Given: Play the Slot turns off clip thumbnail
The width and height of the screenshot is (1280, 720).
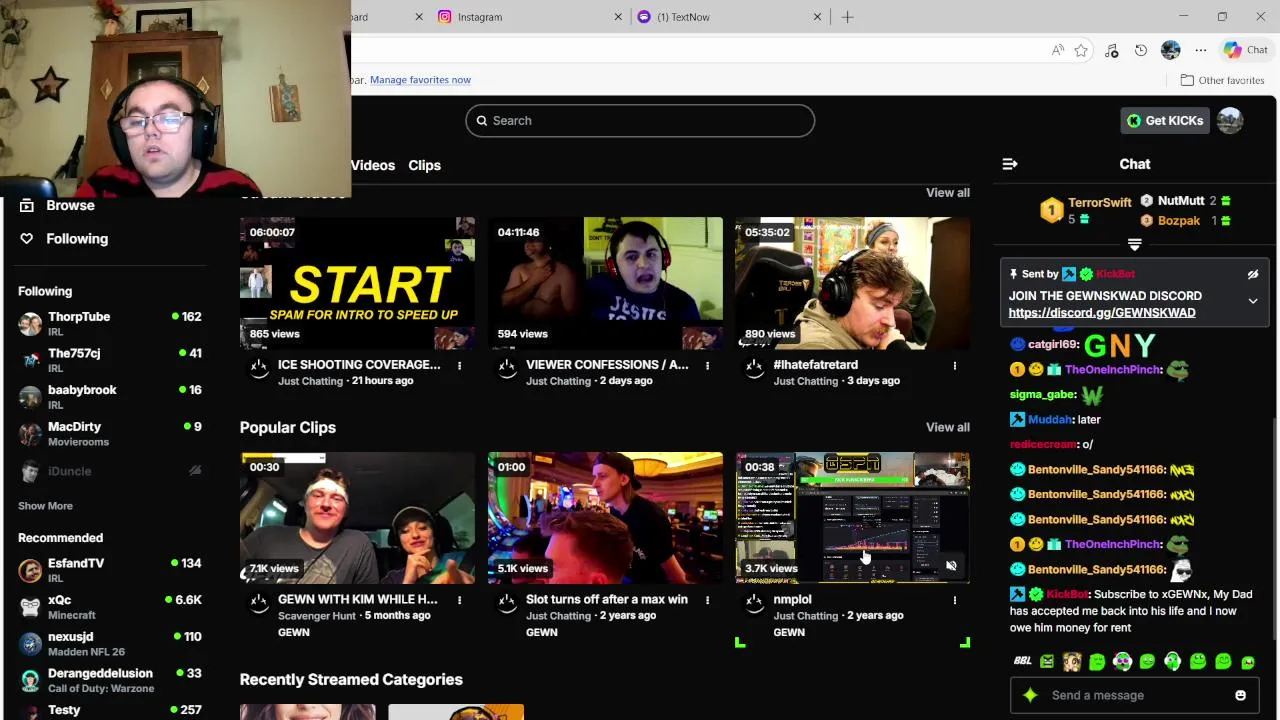Looking at the screenshot, I should 605,518.
